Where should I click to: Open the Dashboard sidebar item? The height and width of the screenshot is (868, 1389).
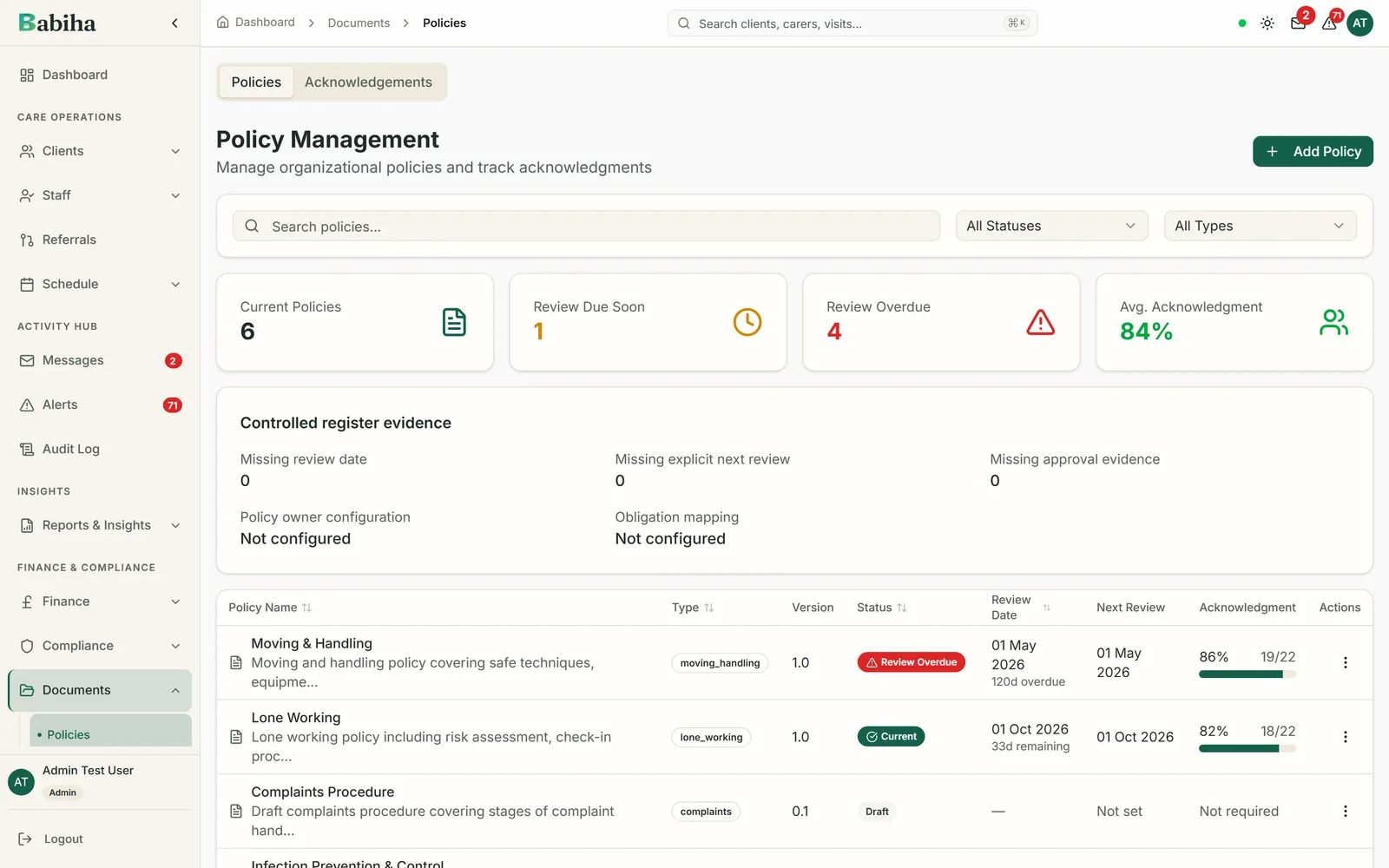coord(100,75)
